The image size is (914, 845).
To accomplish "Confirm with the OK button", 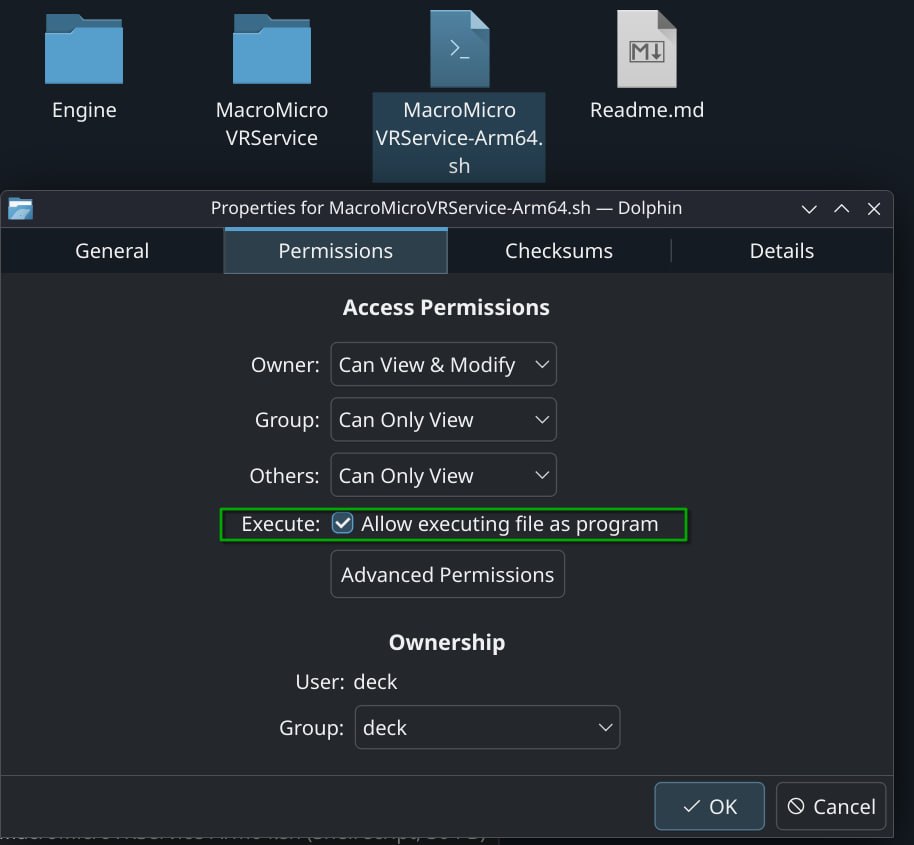I will click(x=709, y=807).
